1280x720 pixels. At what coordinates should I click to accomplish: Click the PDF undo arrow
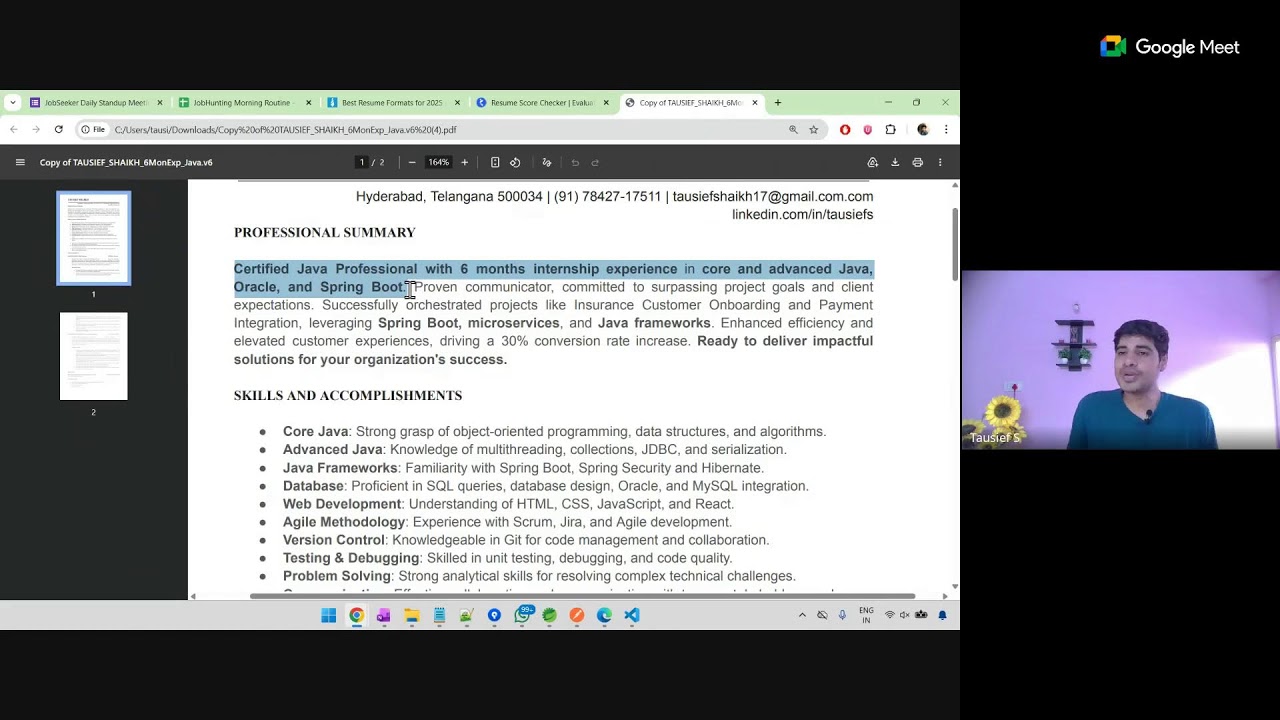coord(575,162)
